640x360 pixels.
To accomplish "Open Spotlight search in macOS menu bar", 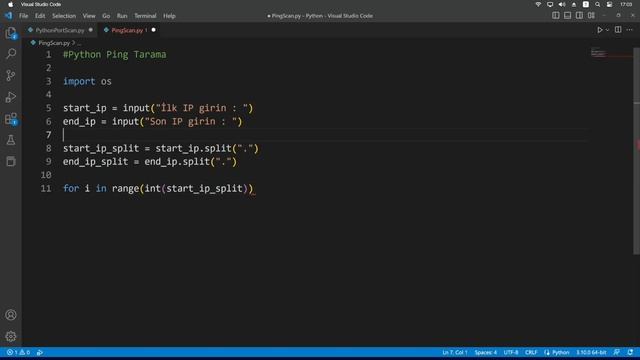I will (x=598, y=4).
